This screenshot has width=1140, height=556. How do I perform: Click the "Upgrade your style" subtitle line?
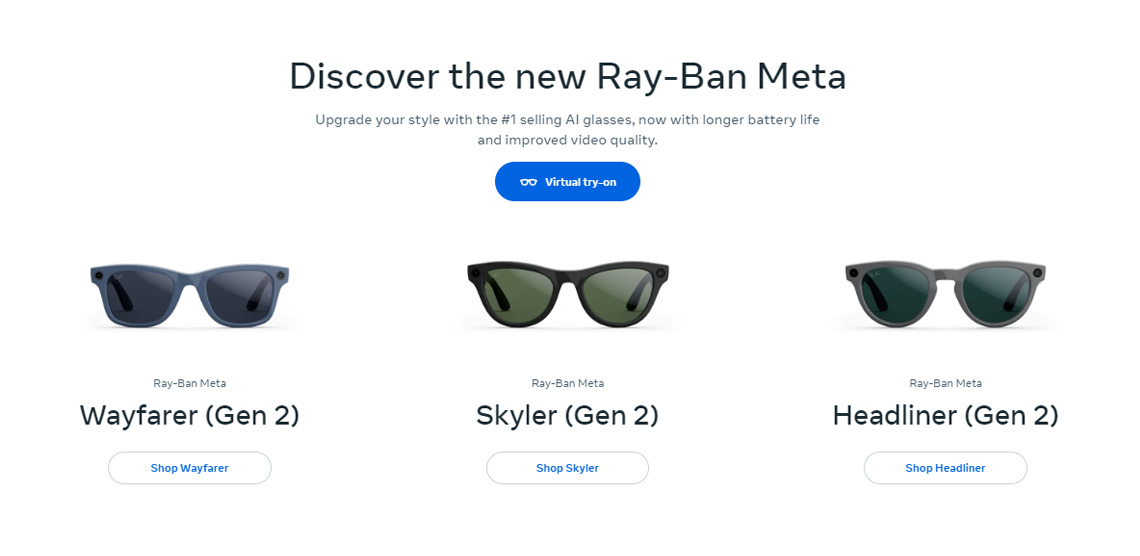coord(567,120)
